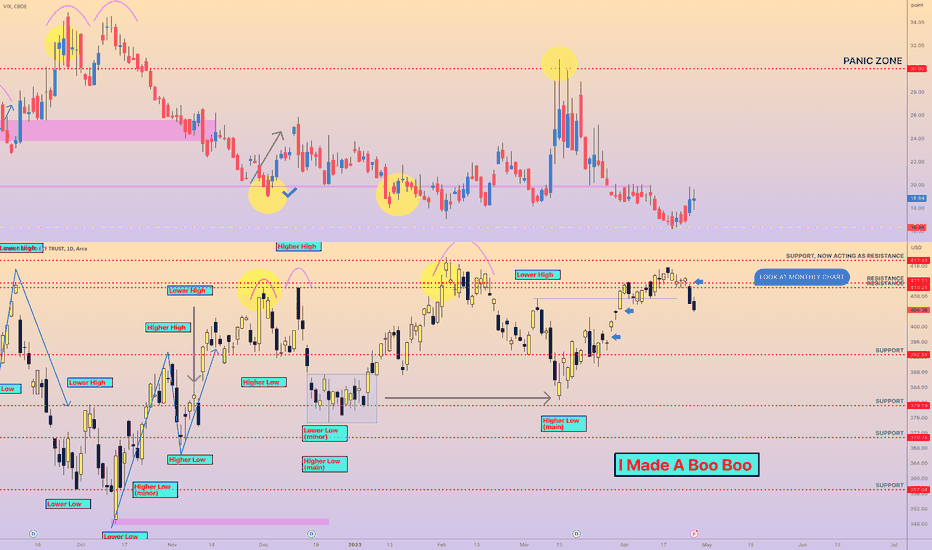
Task: Click the dividend D marker before the Apr label
Action: pos(576,534)
